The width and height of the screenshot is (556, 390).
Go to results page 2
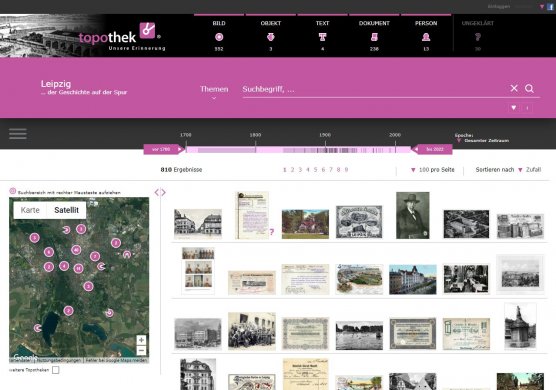coord(293,170)
